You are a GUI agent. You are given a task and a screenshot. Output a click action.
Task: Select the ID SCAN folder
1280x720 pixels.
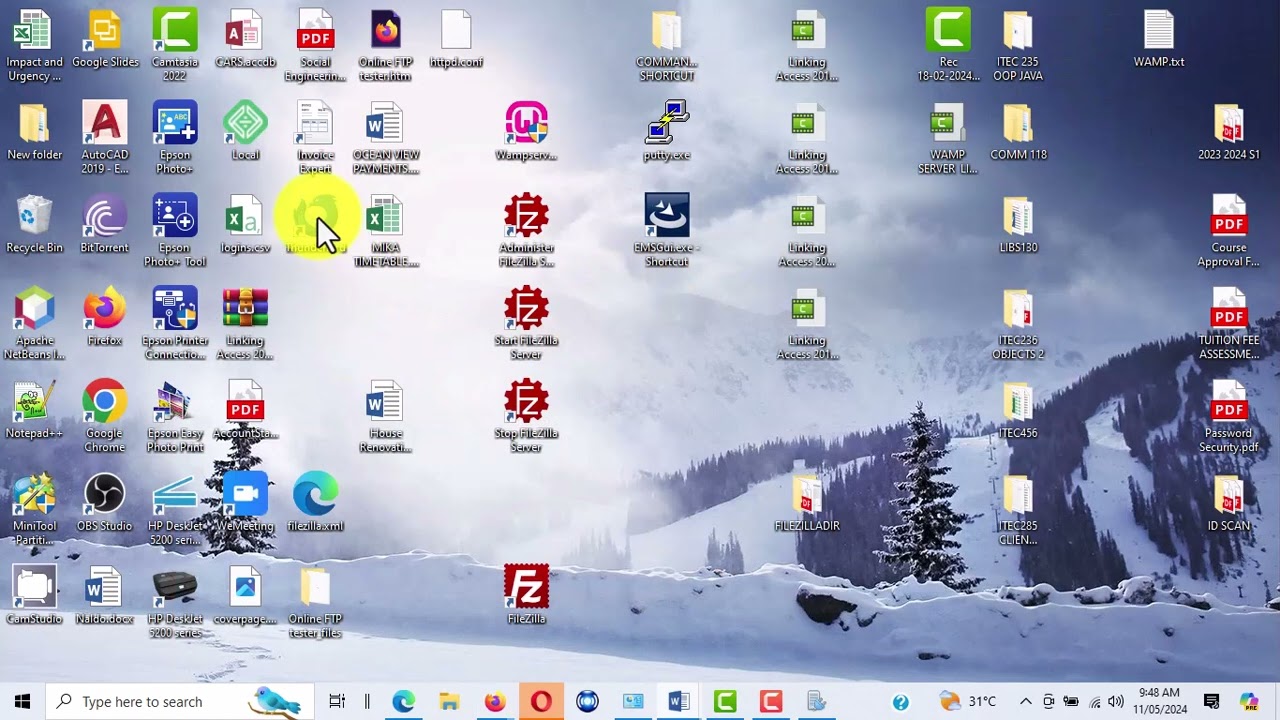1229,504
